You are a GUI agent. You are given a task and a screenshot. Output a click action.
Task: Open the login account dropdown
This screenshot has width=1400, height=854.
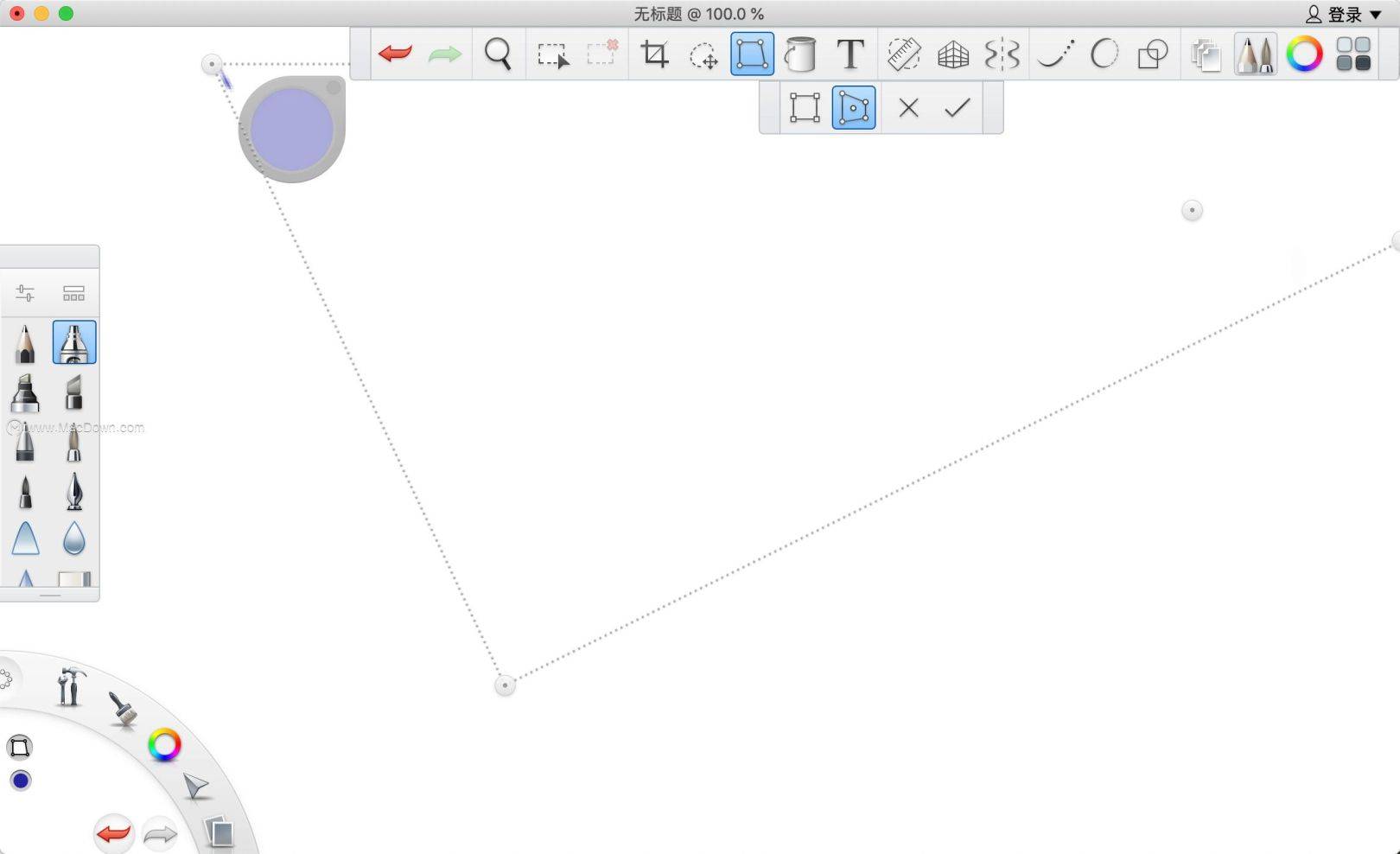coord(1340,14)
